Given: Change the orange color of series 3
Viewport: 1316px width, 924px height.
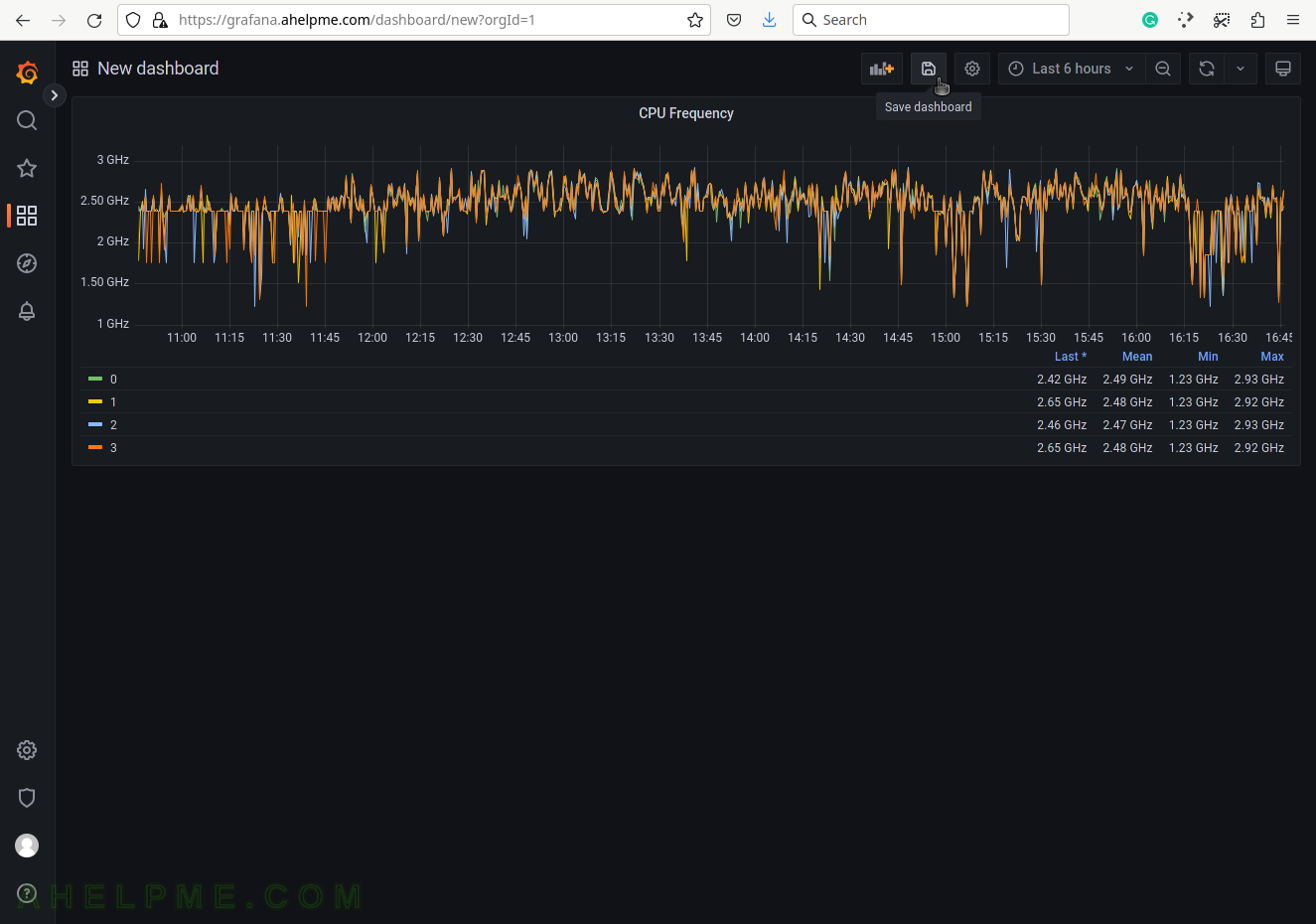Looking at the screenshot, I should pyautogui.click(x=95, y=447).
